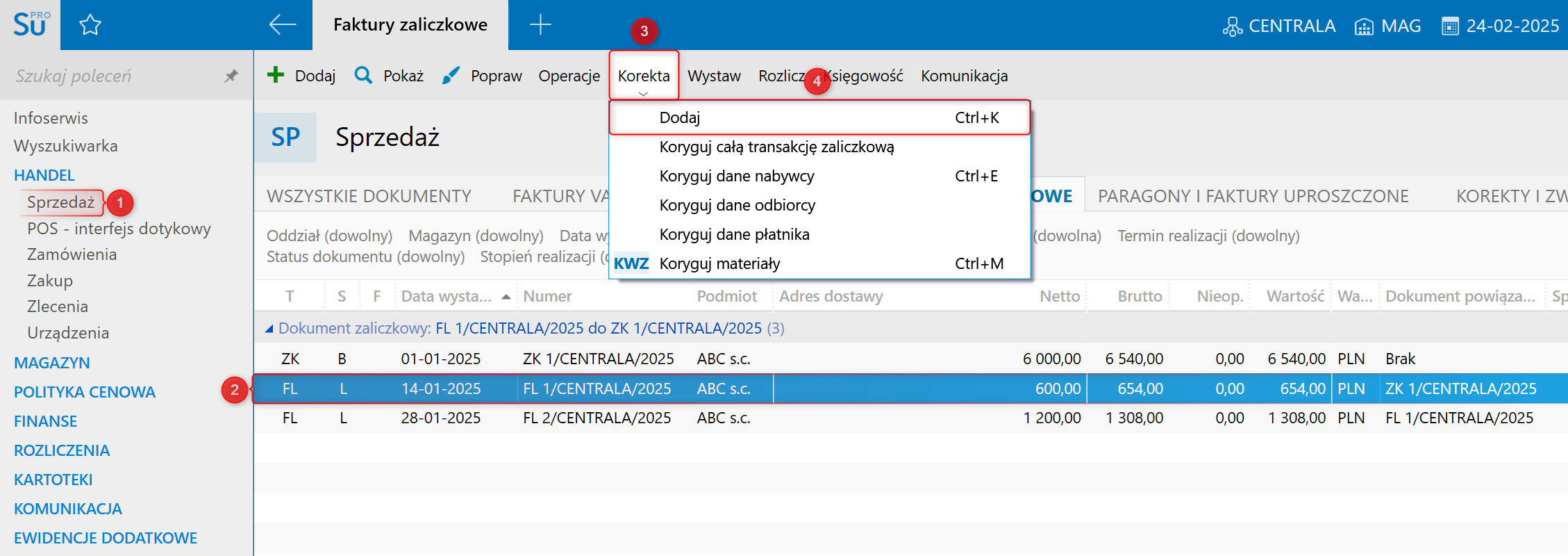This screenshot has height=556, width=1568.
Task: Open Urządzenia in sidebar
Action: click(68, 333)
